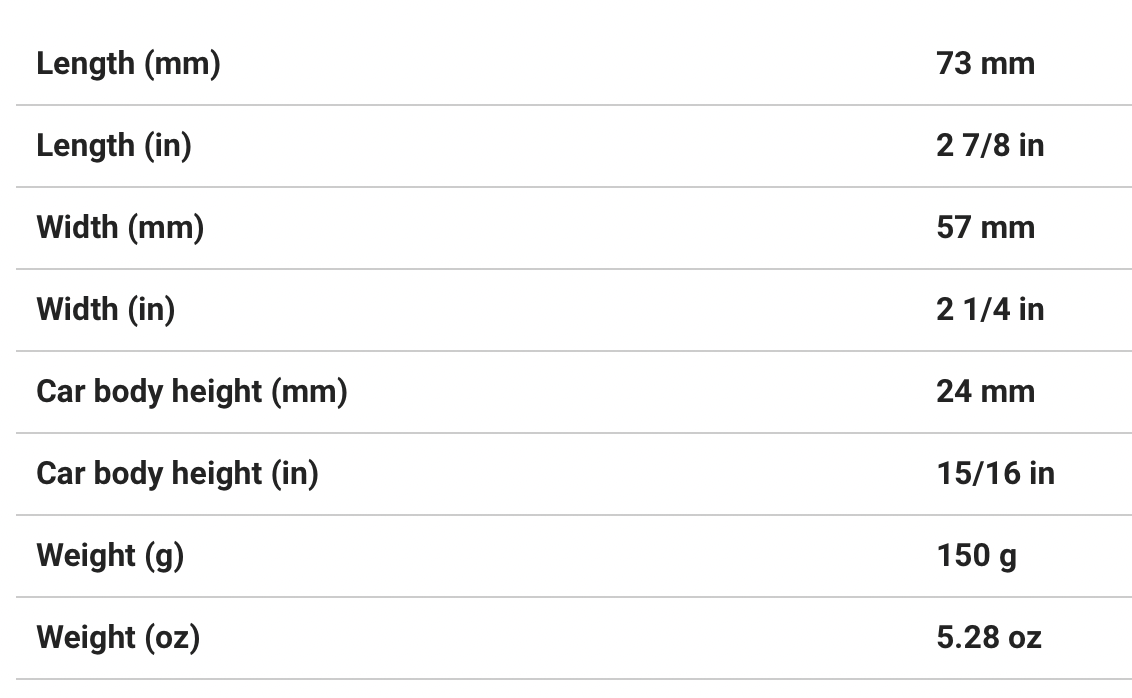Select the 5.28 oz value
Screen dimensions: 1132x698
(x=988, y=638)
